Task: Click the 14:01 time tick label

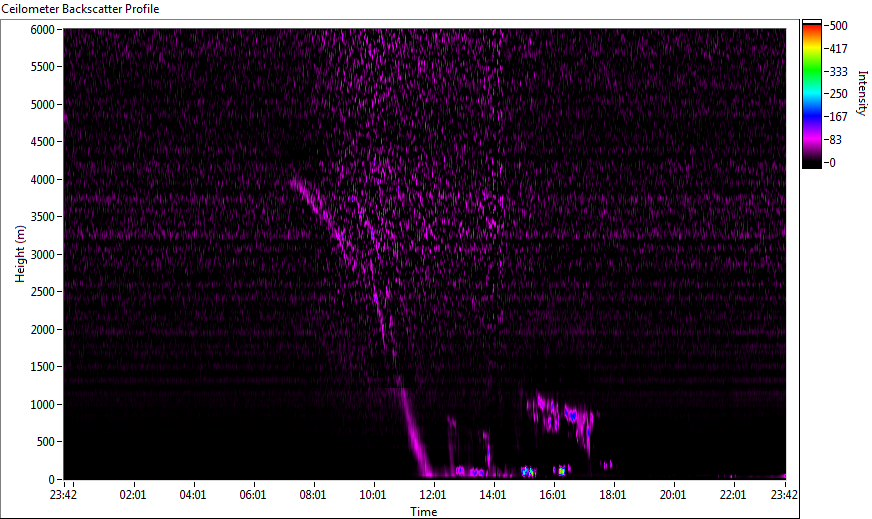Action: coord(493,495)
